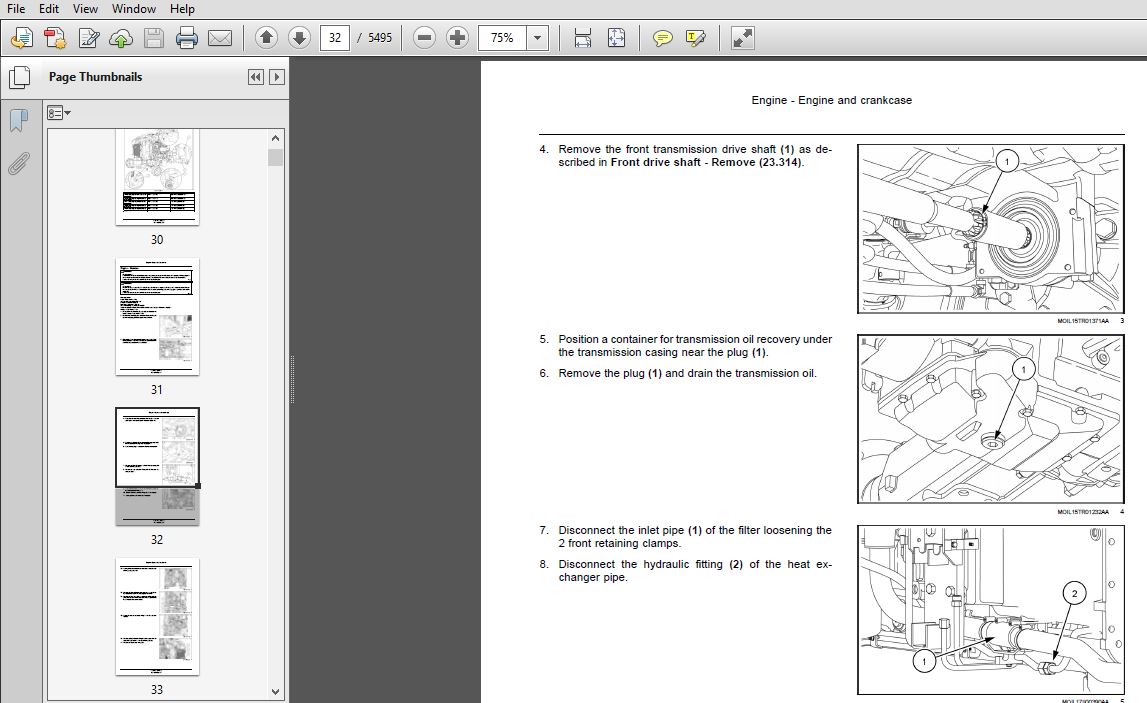Zoom out with the minus button
The height and width of the screenshot is (703, 1147).
pyautogui.click(x=424, y=37)
